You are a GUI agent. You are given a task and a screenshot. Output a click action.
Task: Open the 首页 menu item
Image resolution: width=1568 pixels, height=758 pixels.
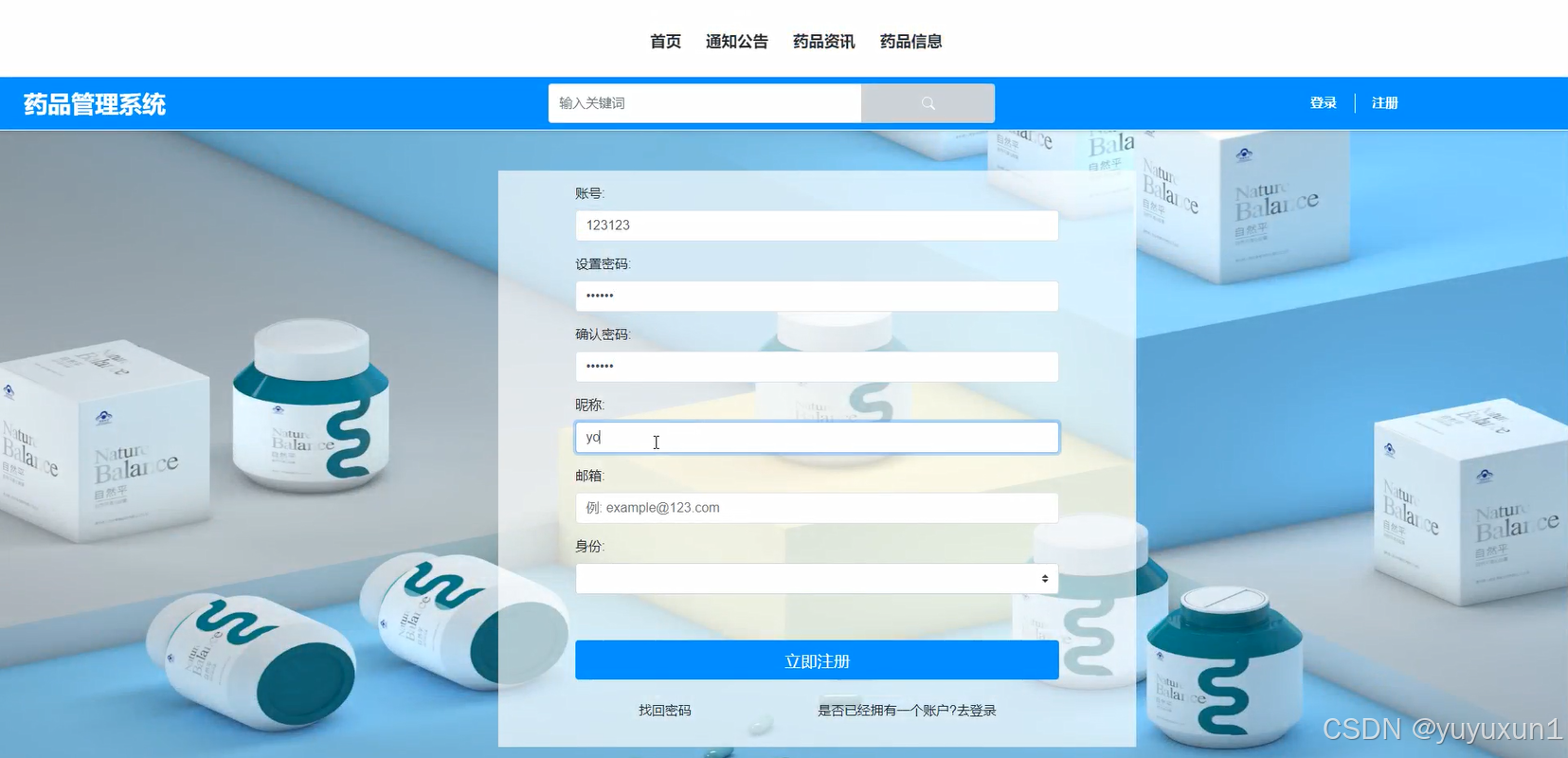coord(665,42)
